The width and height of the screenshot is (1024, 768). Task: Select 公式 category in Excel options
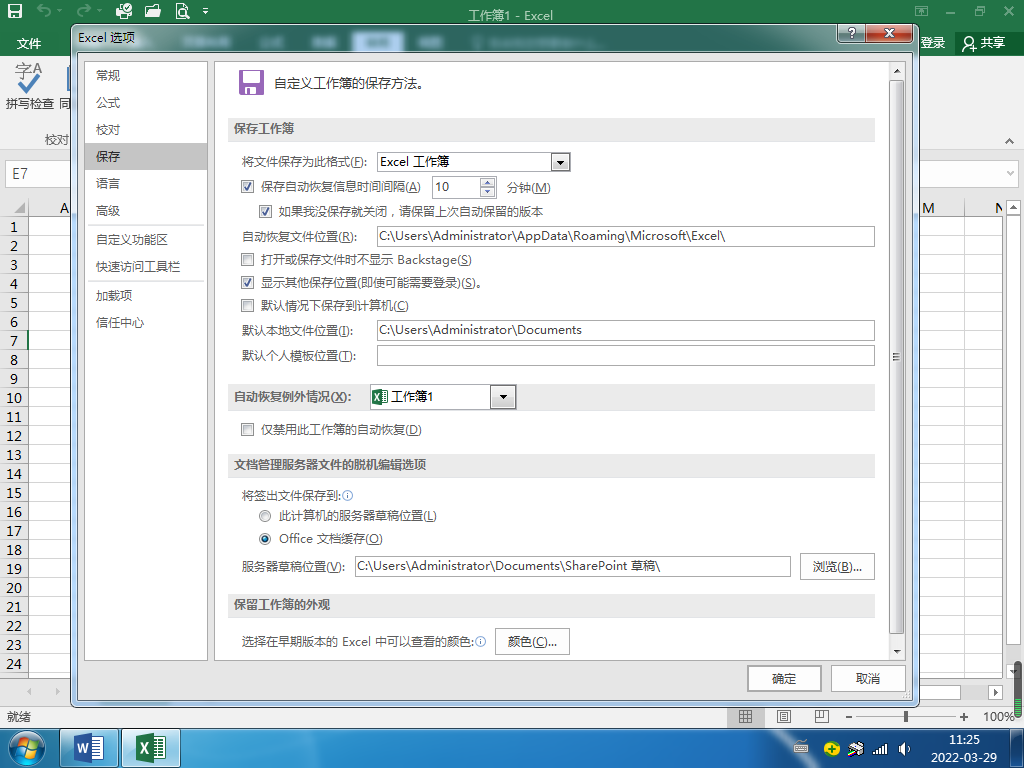[x=146, y=103]
